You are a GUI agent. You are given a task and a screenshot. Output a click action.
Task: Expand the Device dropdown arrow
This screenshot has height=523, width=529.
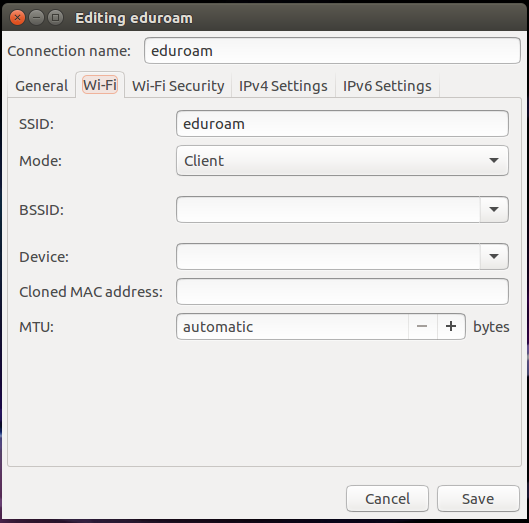point(494,256)
